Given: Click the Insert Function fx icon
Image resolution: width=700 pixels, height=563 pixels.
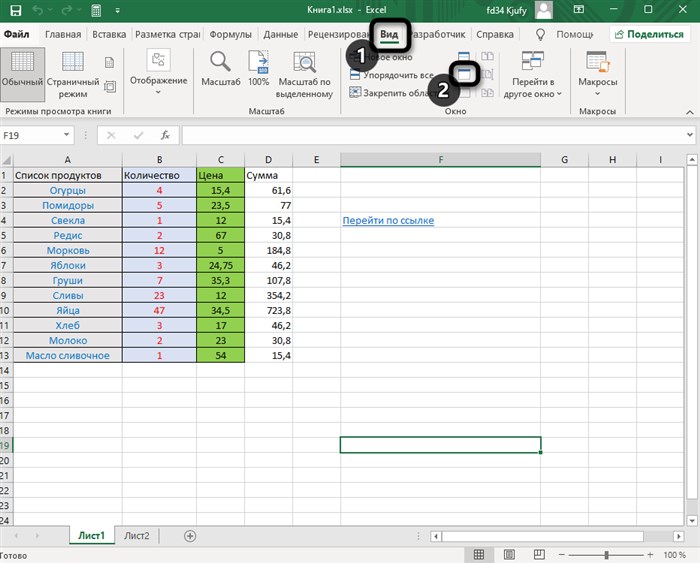Looking at the screenshot, I should coord(165,135).
